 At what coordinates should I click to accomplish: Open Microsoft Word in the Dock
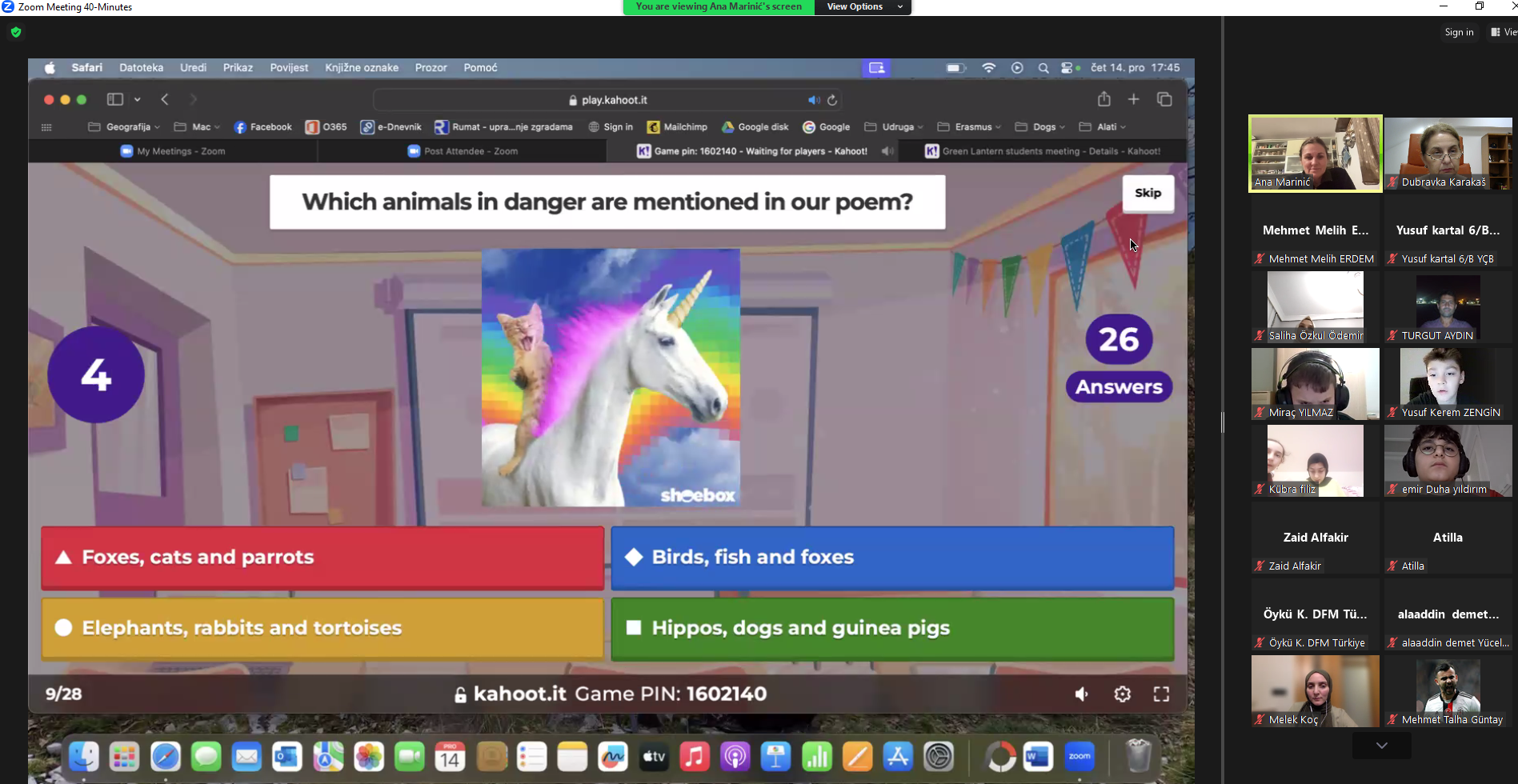[x=1038, y=756]
